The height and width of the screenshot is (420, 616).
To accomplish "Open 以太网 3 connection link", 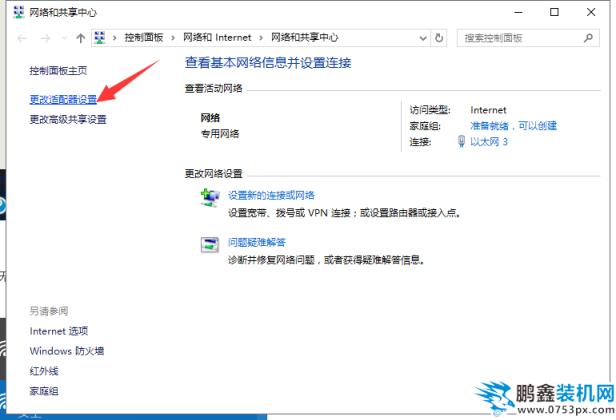I will tap(489, 141).
